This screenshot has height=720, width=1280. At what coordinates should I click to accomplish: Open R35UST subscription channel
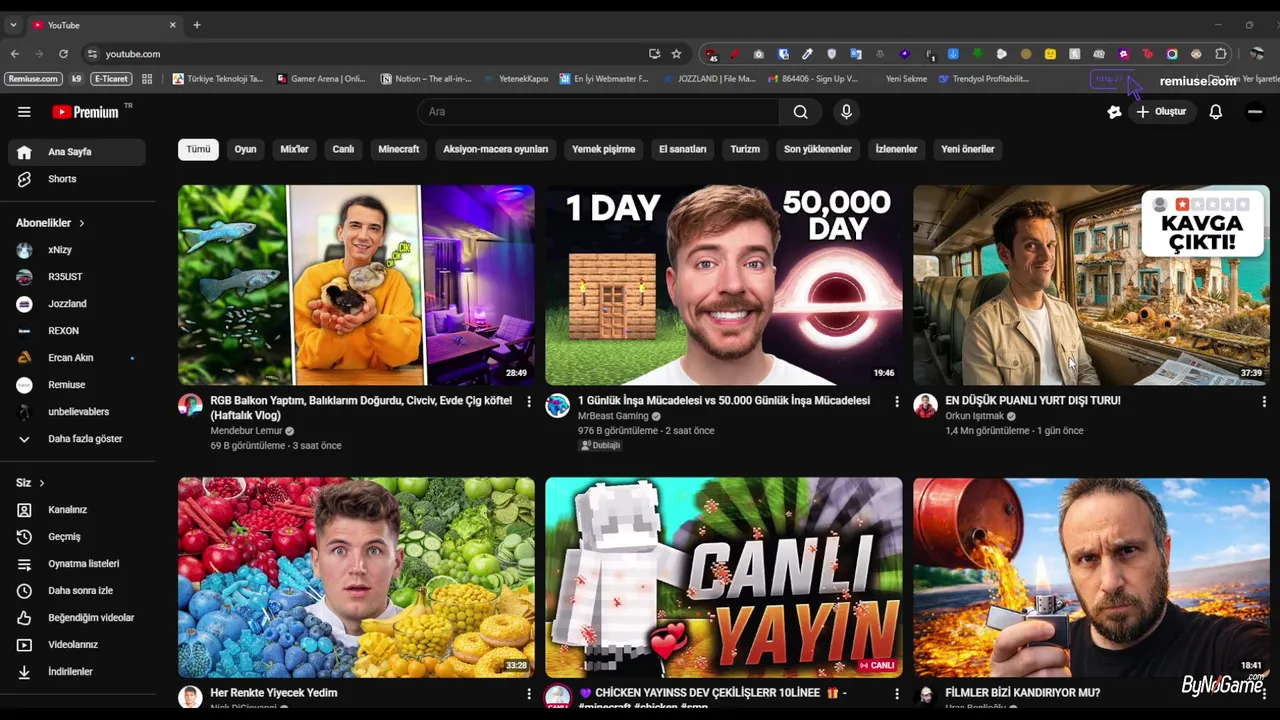(77, 277)
